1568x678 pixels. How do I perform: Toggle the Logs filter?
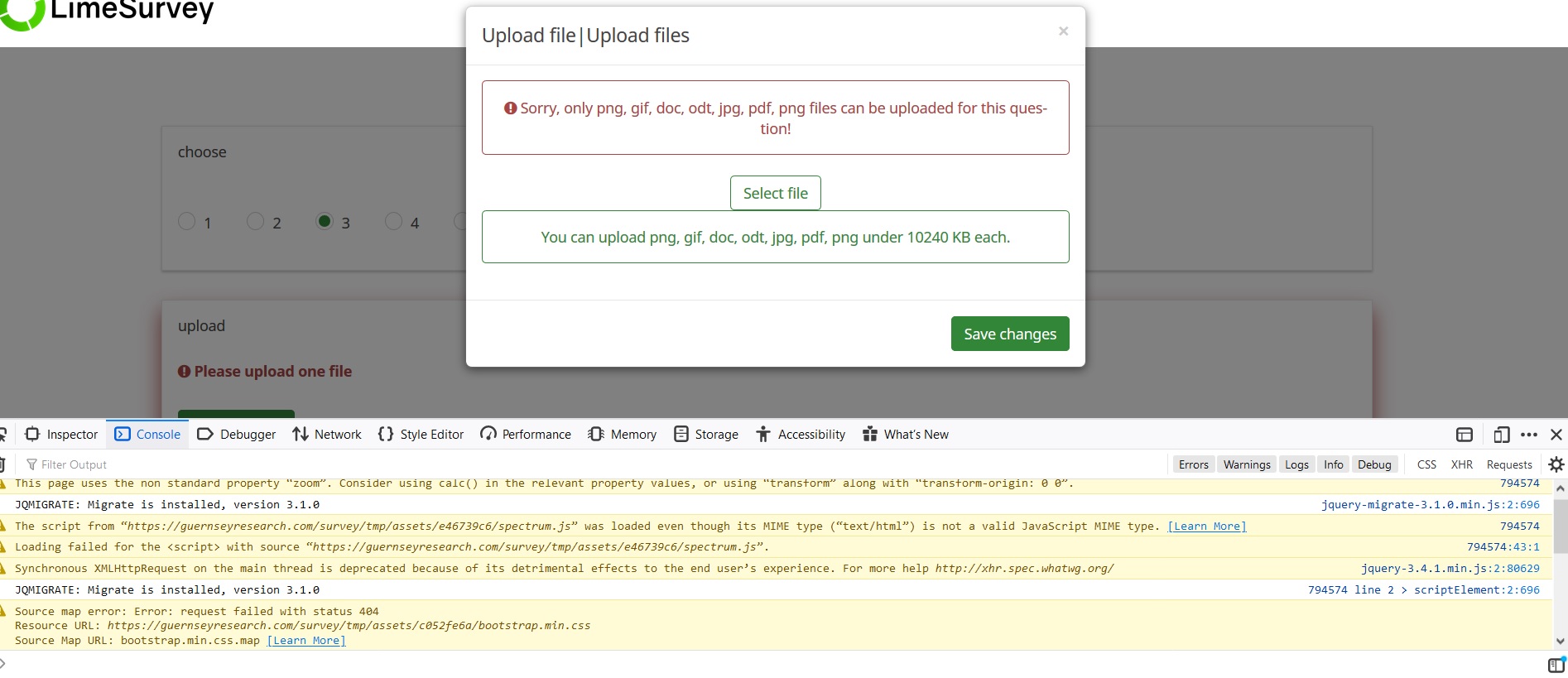click(x=1297, y=464)
